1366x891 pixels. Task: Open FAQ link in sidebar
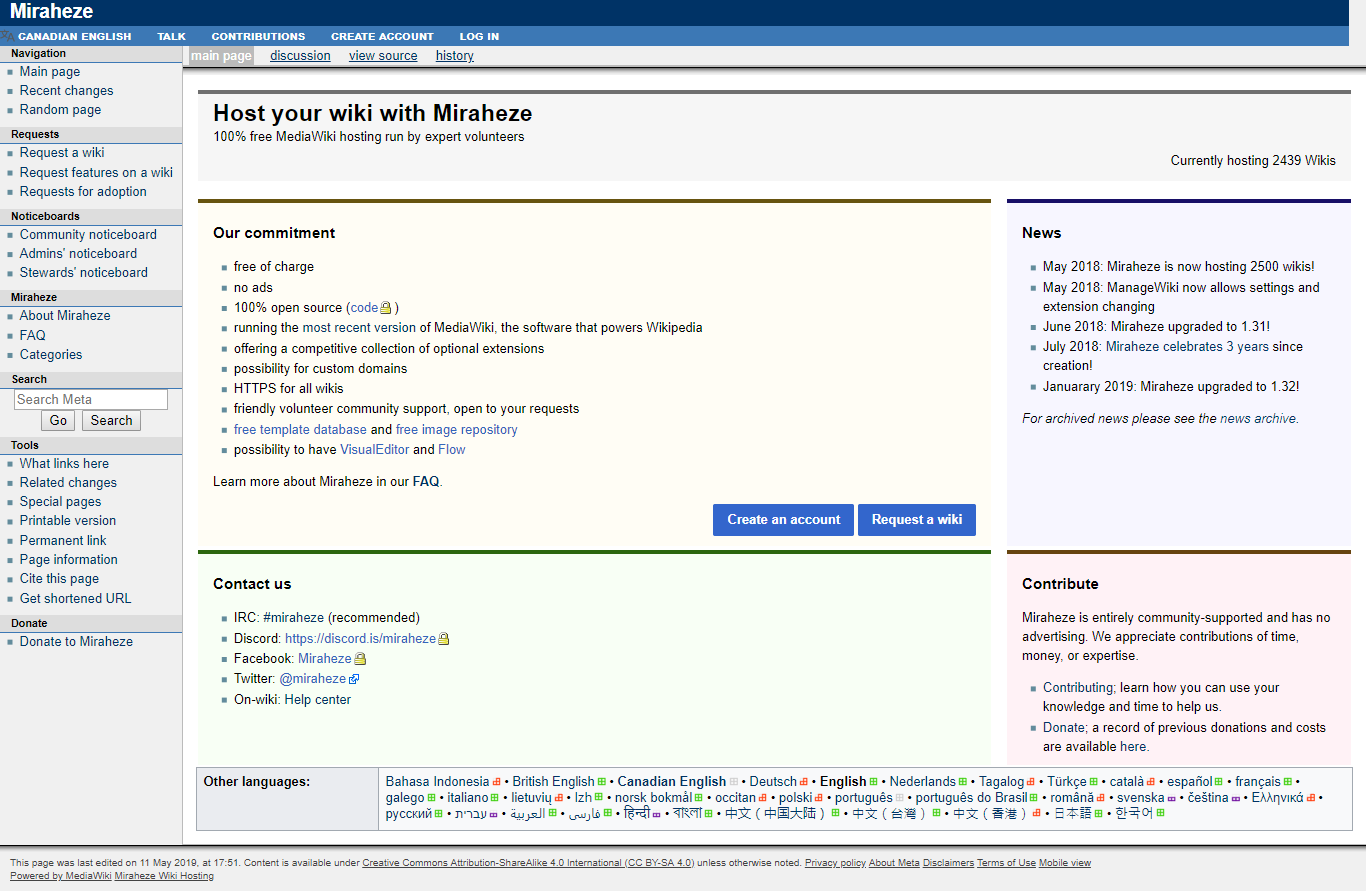tap(32, 336)
